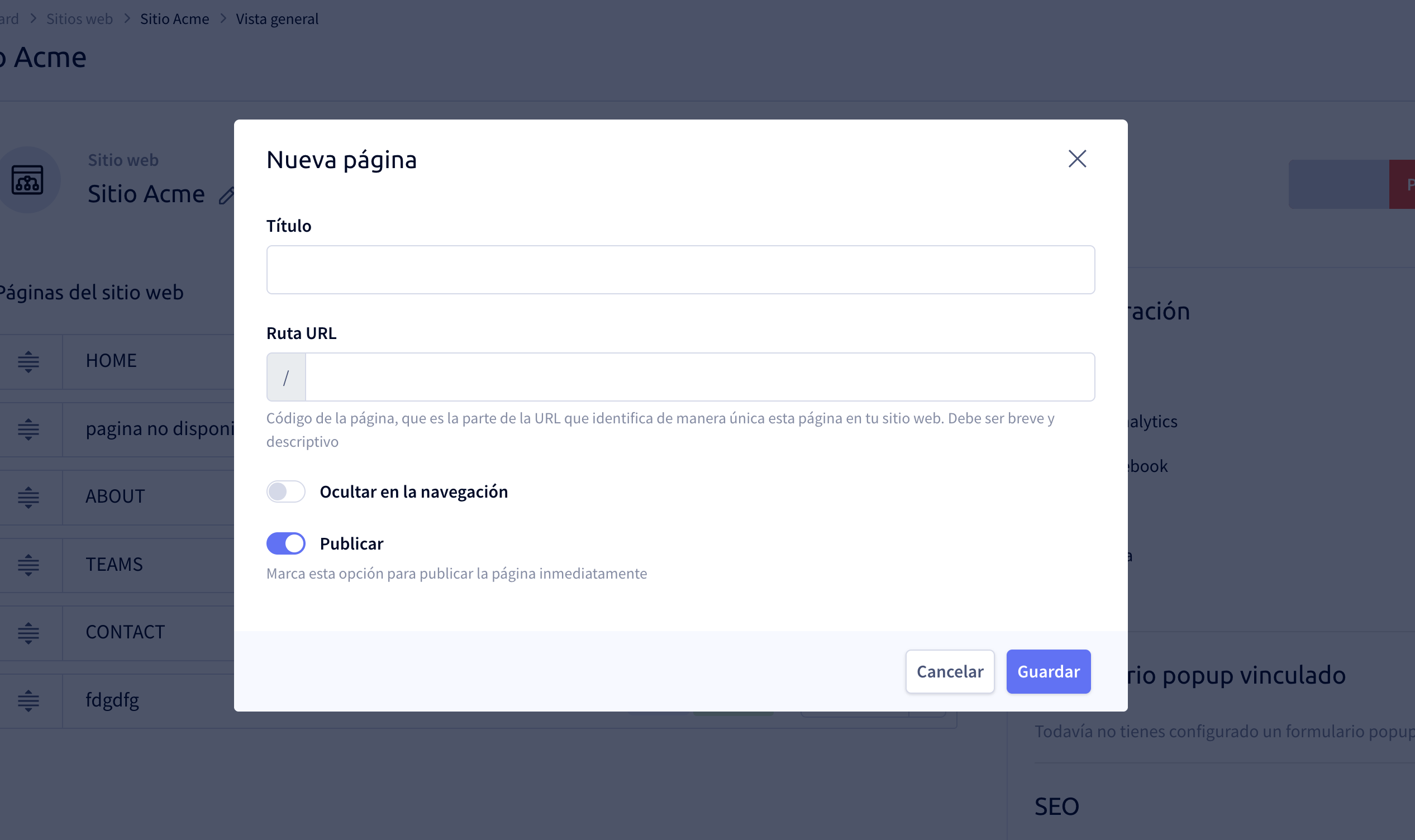This screenshot has width=1415, height=840.
Task: Toggle the Publicar switch off
Action: coord(286,543)
